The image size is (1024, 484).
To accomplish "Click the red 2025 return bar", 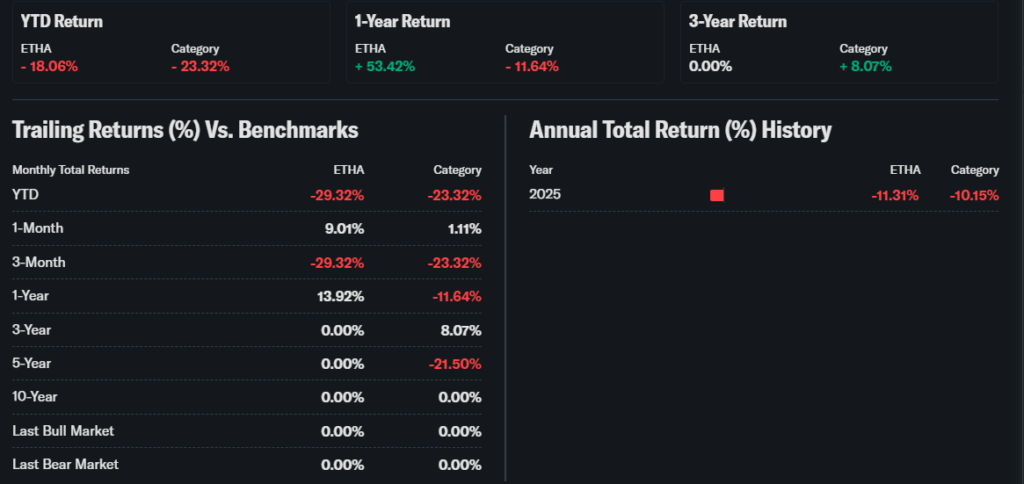I will point(716,195).
